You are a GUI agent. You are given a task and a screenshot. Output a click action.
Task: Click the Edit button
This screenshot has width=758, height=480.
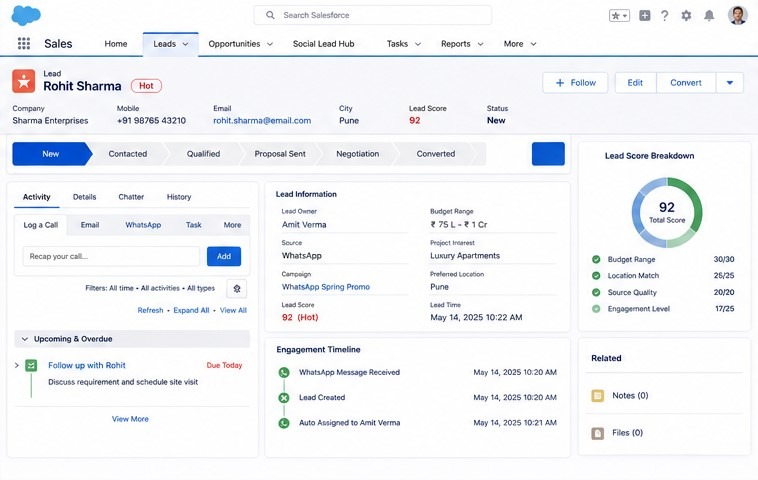[x=635, y=83]
